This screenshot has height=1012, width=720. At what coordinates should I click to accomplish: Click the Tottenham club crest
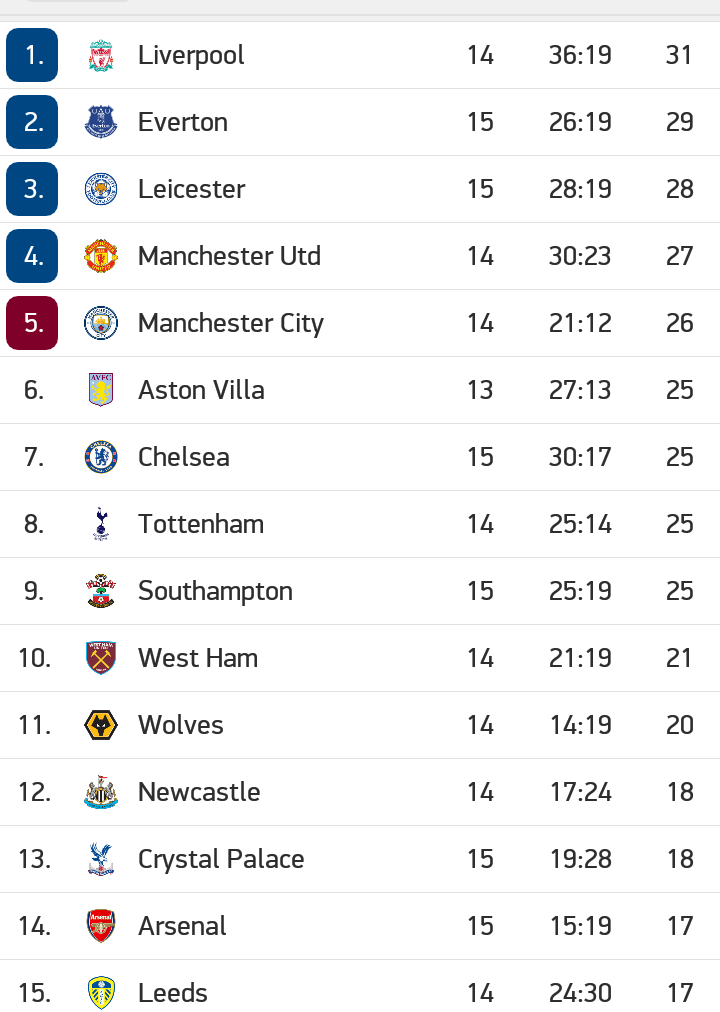(x=101, y=524)
